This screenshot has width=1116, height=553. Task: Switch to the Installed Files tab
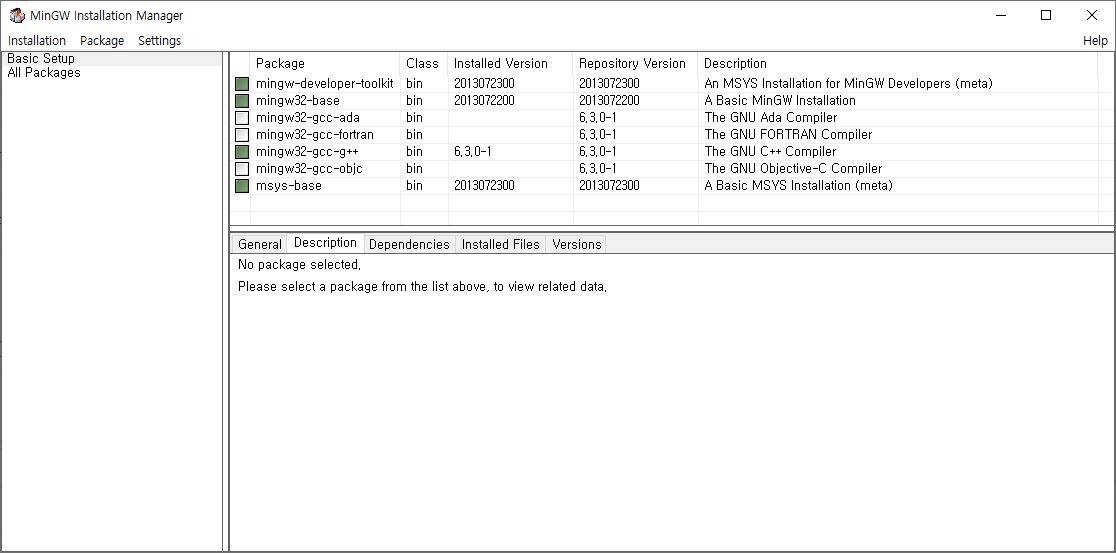pyautogui.click(x=501, y=244)
